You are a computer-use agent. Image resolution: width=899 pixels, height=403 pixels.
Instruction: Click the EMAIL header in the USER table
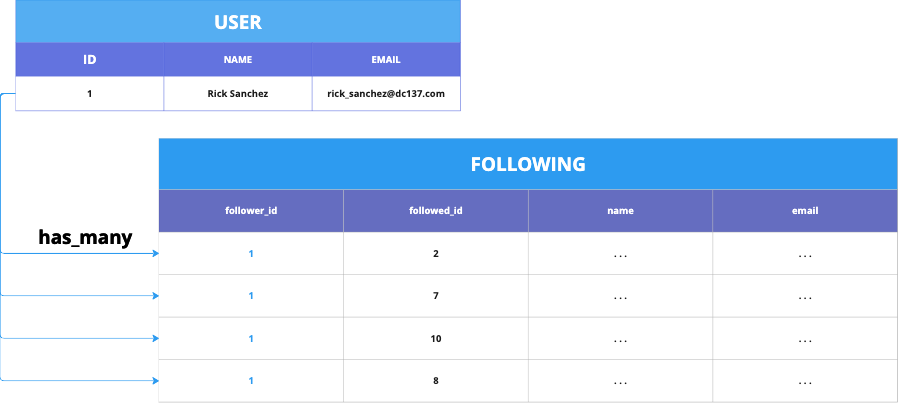click(385, 59)
